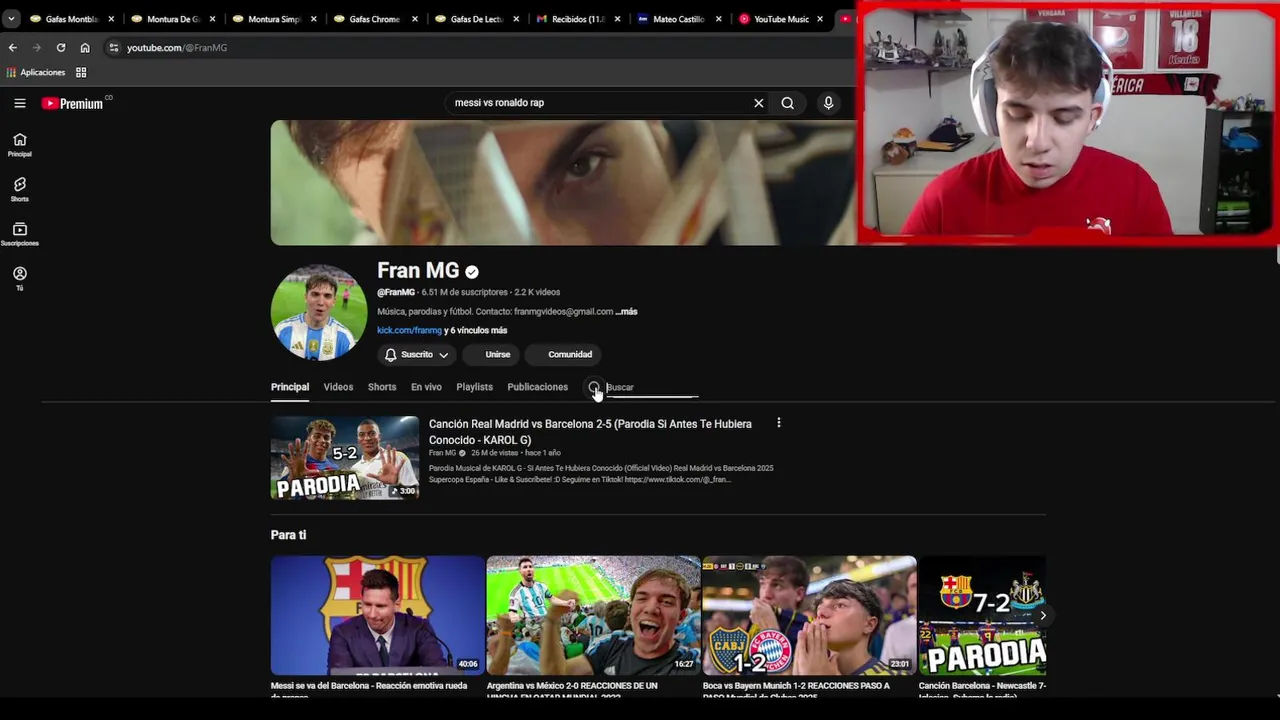This screenshot has height=720, width=1280.
Task: Go back with the browser back arrow
Action: pos(13,48)
